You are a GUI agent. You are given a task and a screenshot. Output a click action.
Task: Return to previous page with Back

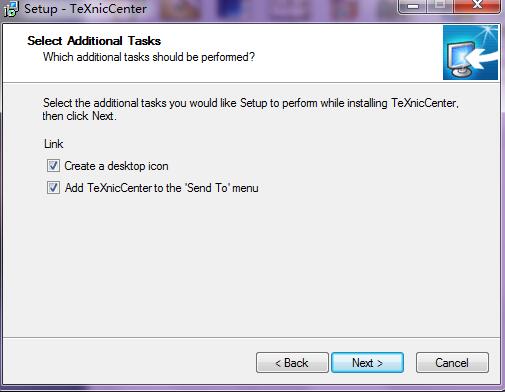tap(292, 363)
